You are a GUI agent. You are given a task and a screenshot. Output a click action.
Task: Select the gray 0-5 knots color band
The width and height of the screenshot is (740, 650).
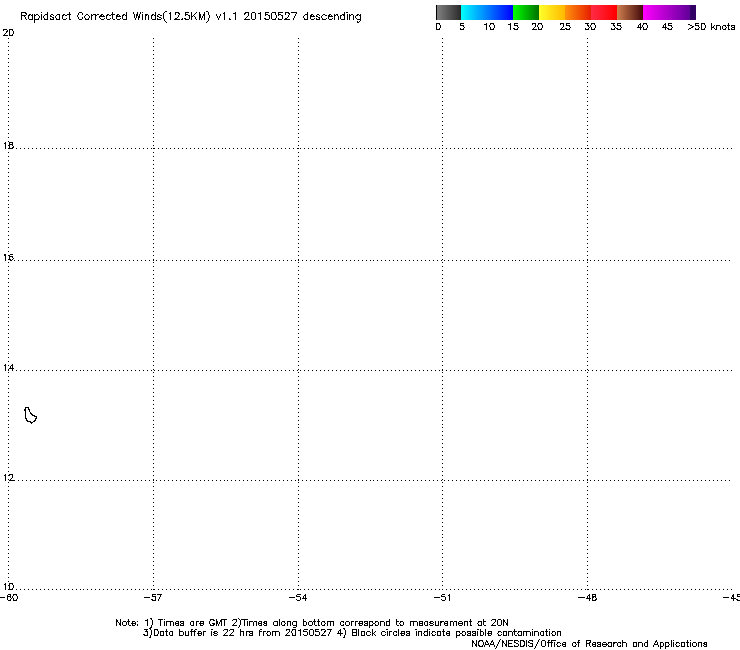pos(448,12)
